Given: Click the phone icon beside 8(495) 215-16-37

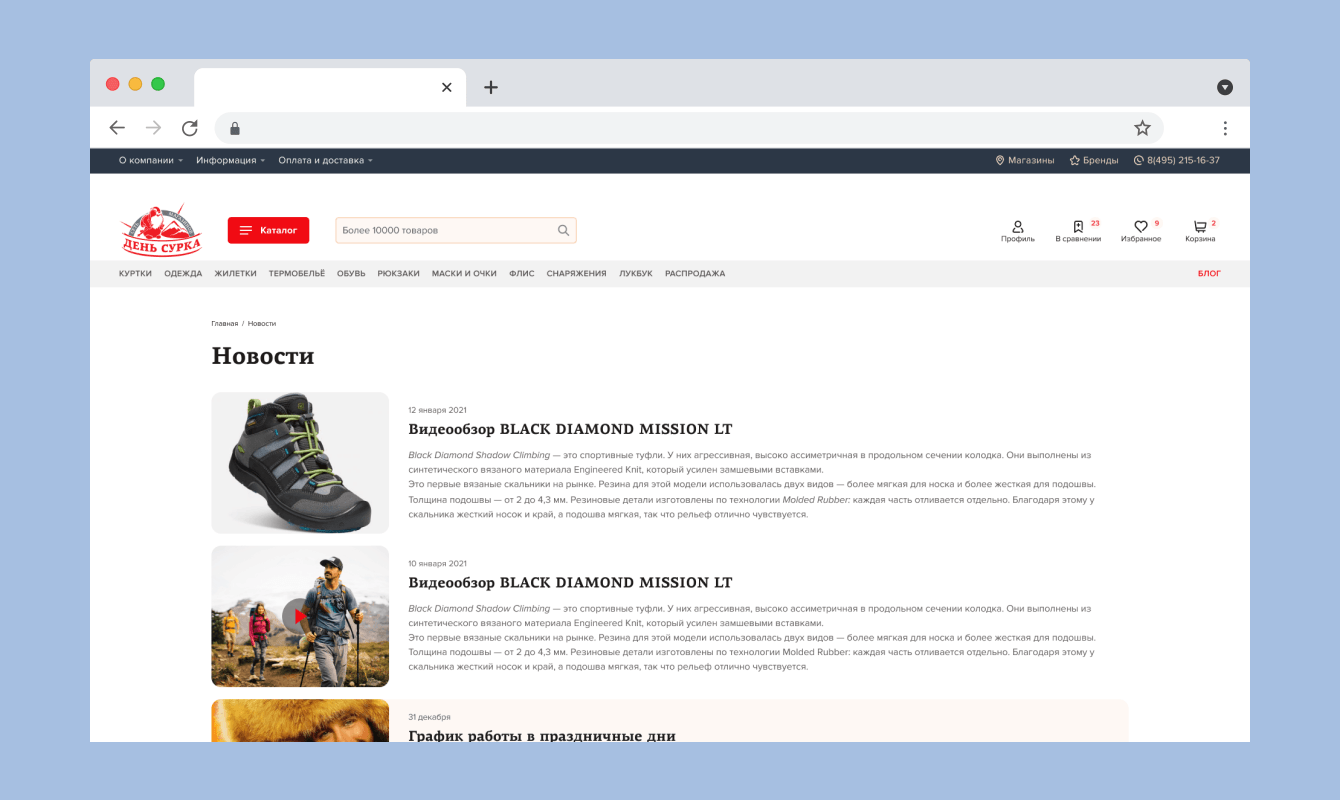Looking at the screenshot, I should point(1138,160).
